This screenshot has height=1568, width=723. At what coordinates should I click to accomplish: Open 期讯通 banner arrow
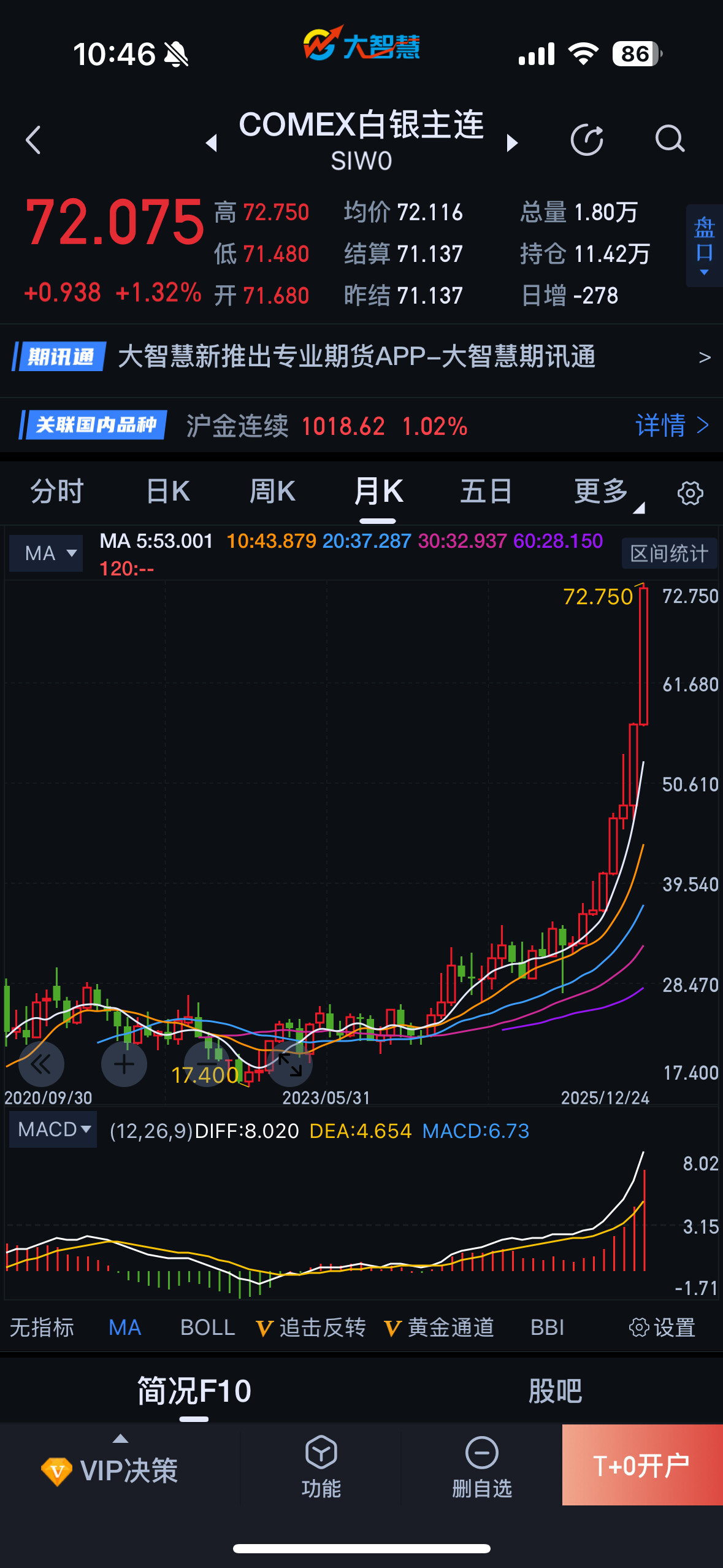pos(705,357)
